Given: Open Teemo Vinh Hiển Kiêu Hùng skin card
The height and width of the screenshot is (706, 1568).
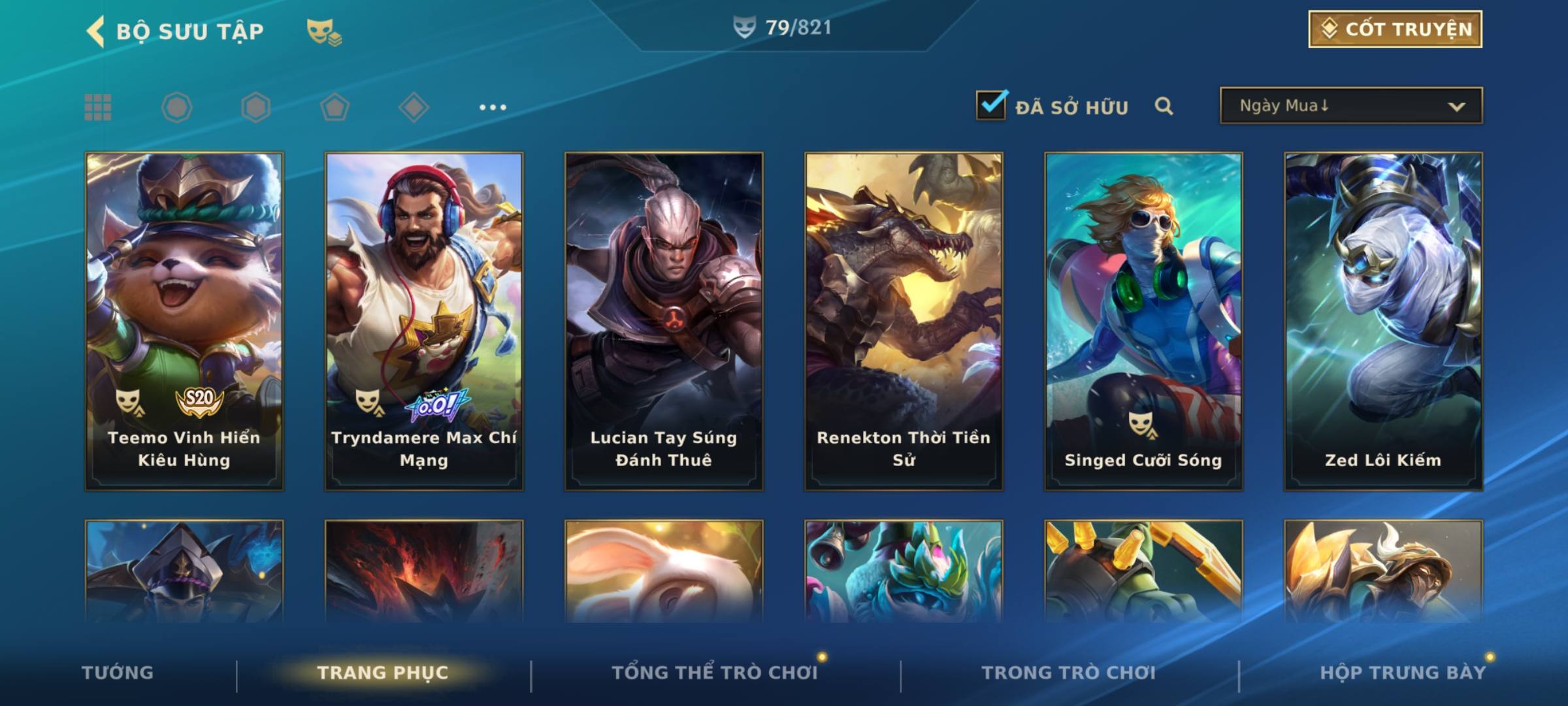Looking at the screenshot, I should click(184, 321).
